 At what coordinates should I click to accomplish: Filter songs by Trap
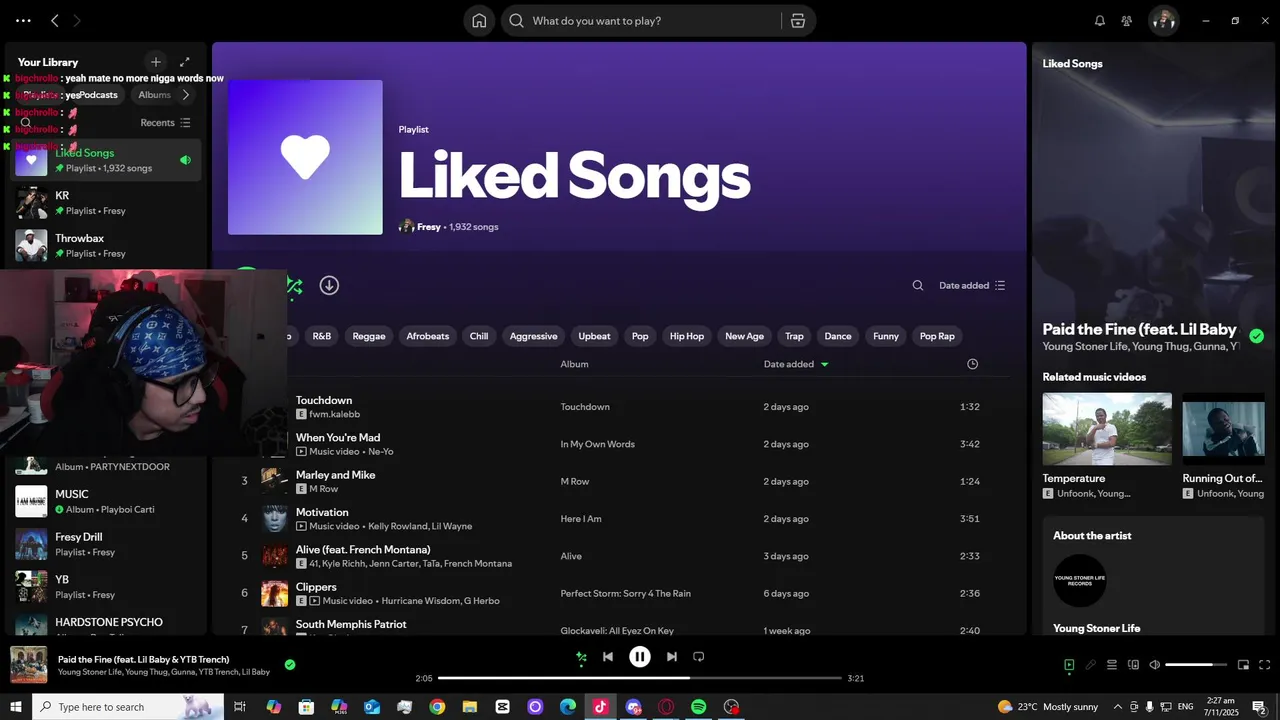(794, 336)
